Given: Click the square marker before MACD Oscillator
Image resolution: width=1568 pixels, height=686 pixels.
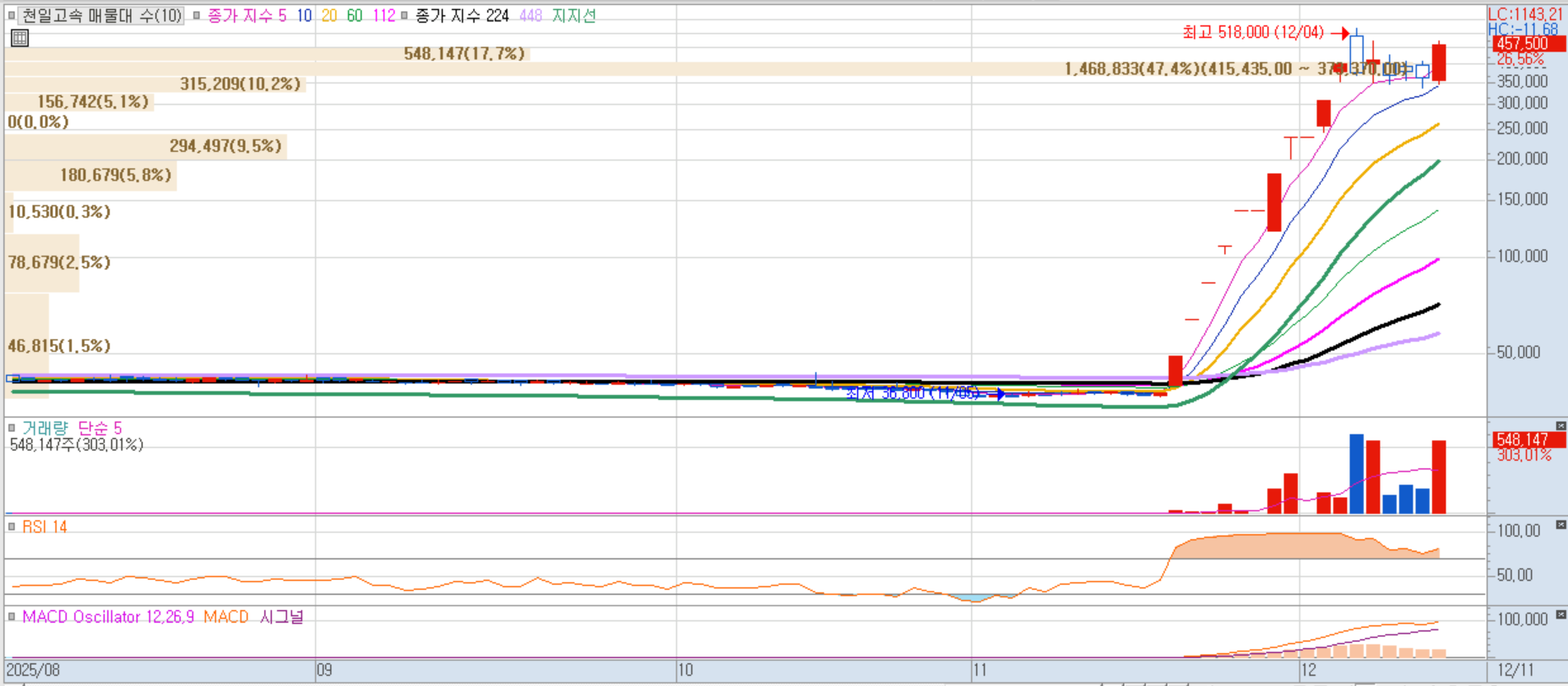Looking at the screenshot, I should [12, 617].
